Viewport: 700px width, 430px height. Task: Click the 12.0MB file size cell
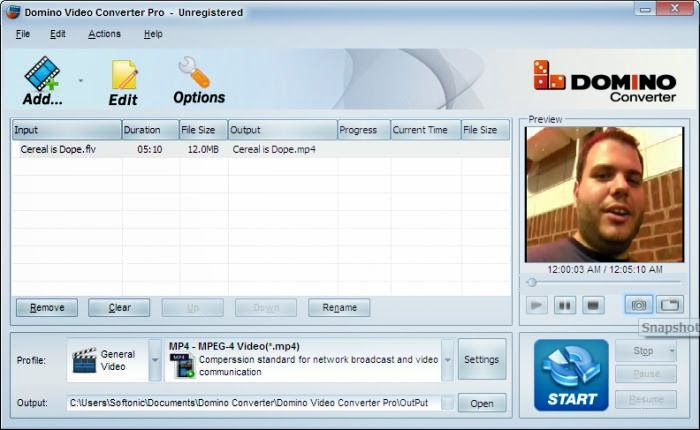(x=203, y=150)
